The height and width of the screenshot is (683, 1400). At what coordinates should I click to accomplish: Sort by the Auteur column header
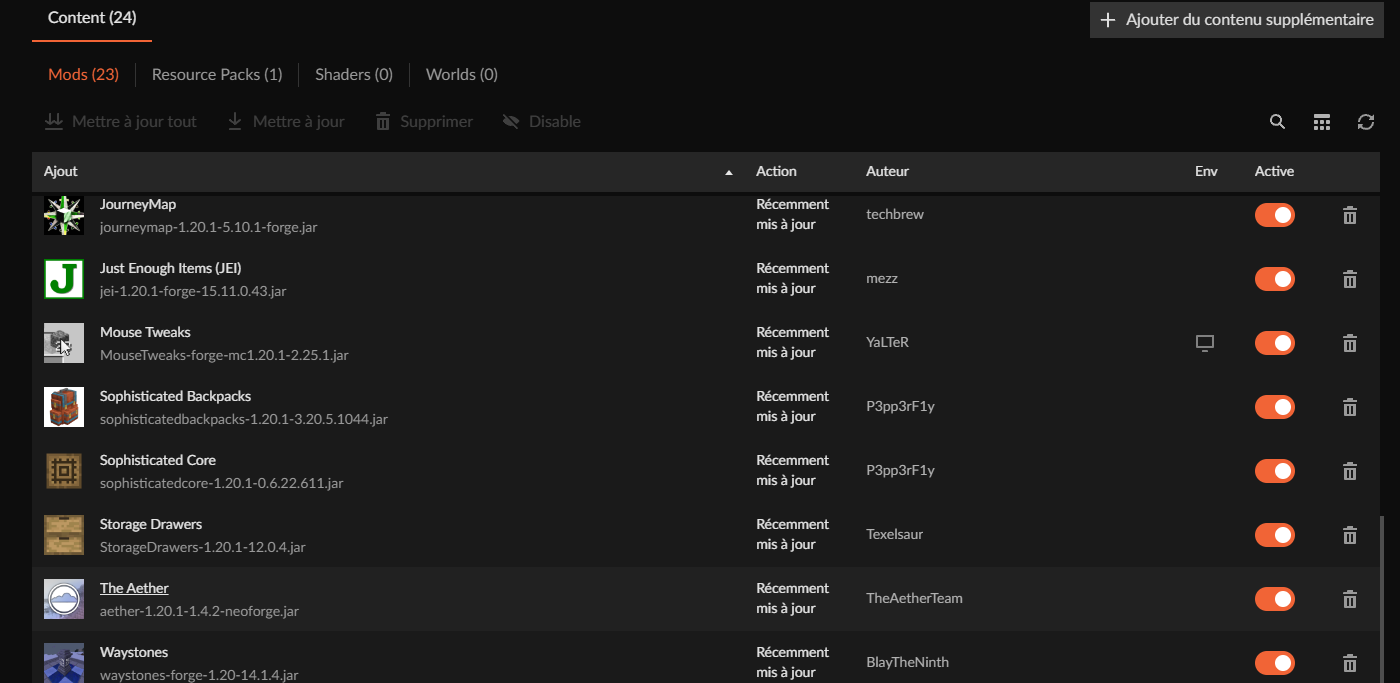pos(887,171)
